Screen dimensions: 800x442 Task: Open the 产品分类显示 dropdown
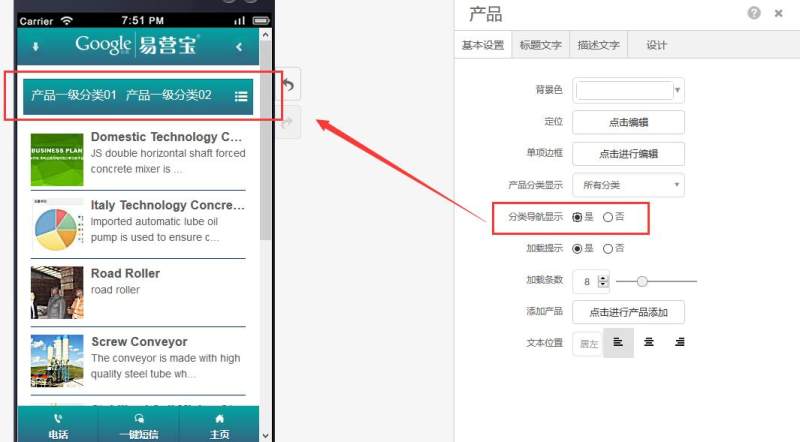(629, 185)
